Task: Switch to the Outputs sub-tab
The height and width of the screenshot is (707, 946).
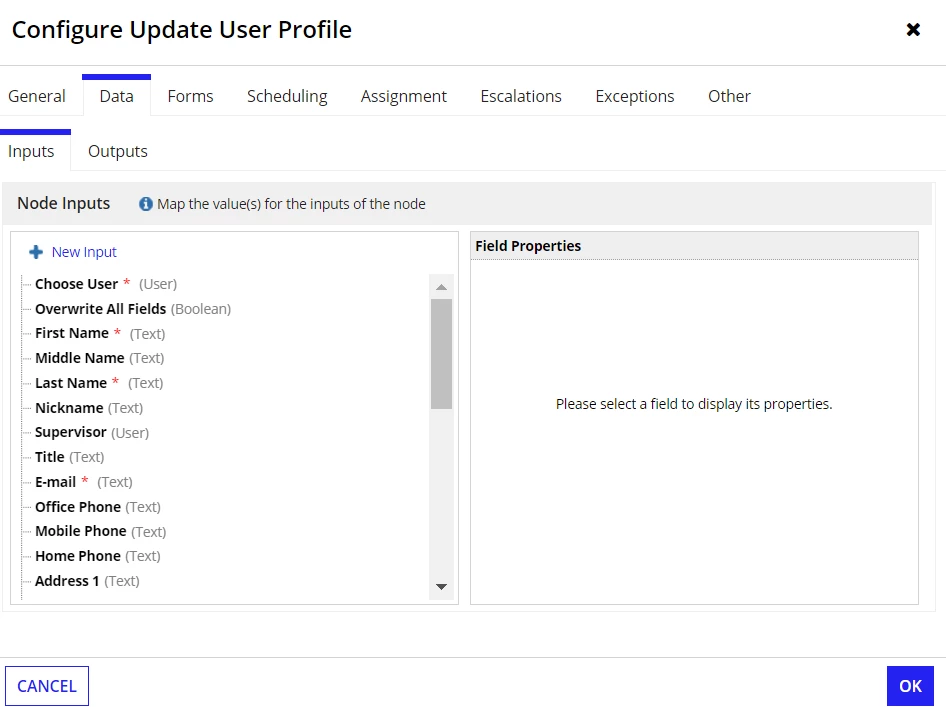Action: tap(118, 151)
